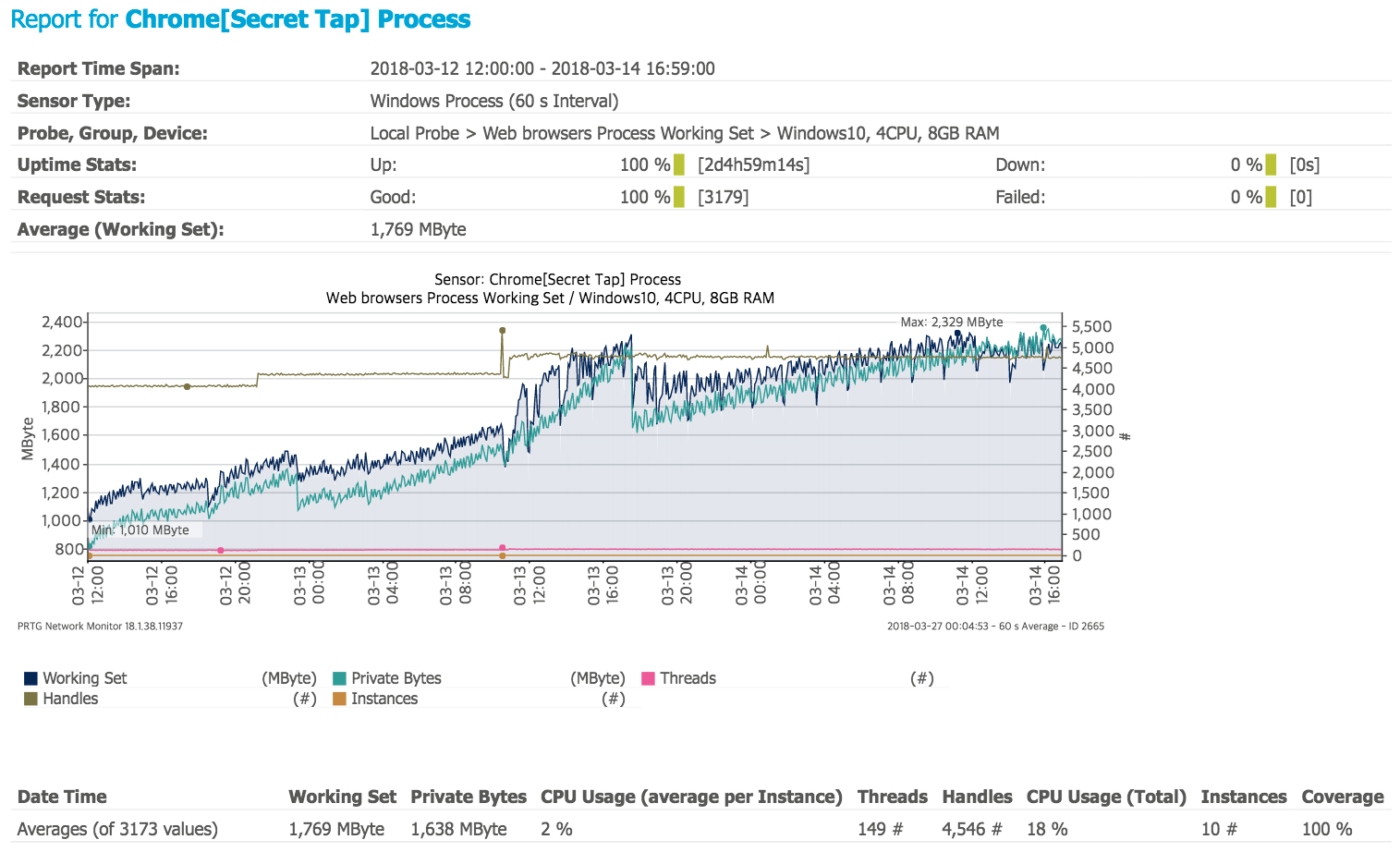Toggle the Threads series visibility
The height and width of the screenshot is (852, 1400).
(x=688, y=677)
